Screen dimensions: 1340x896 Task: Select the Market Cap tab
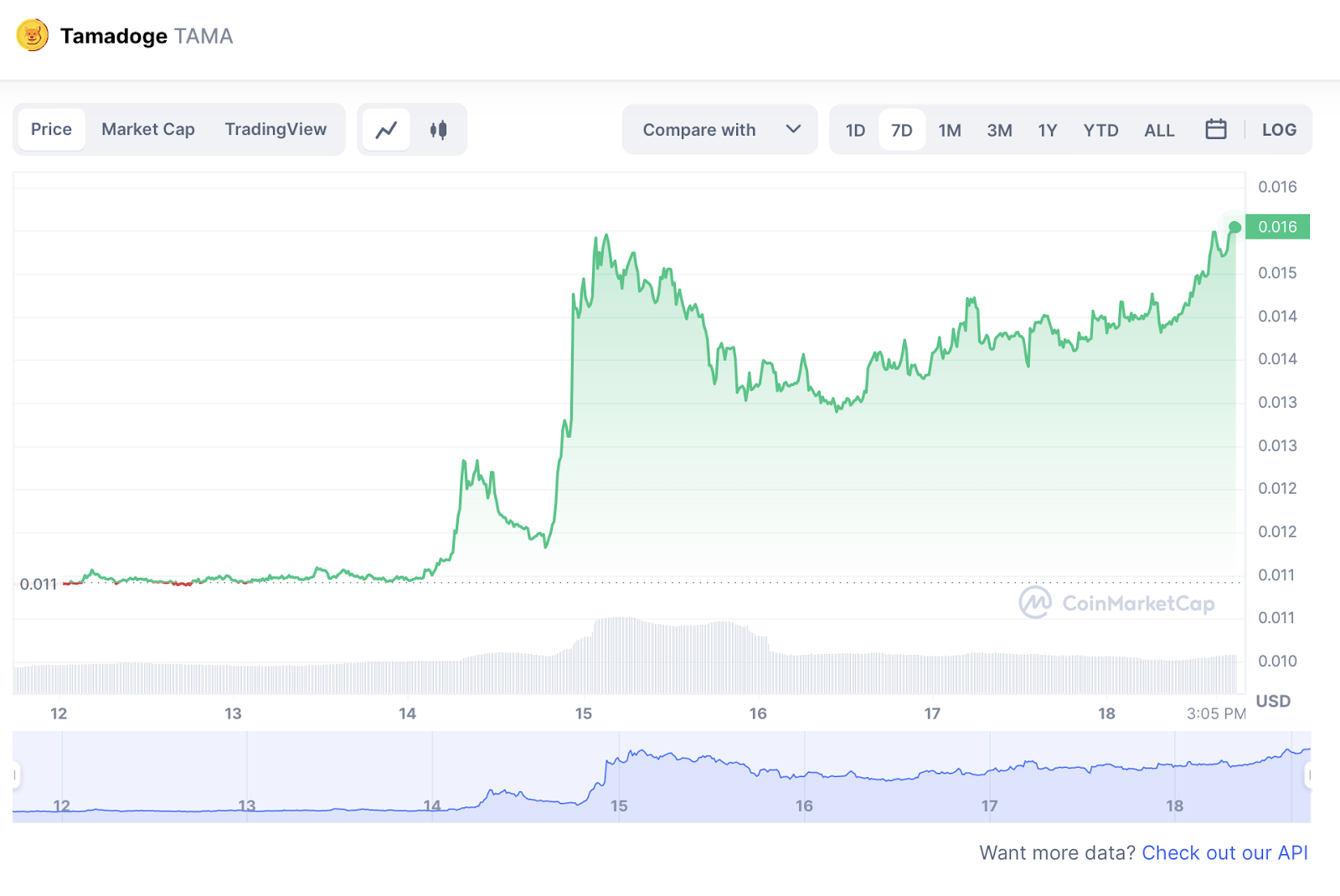tap(148, 130)
